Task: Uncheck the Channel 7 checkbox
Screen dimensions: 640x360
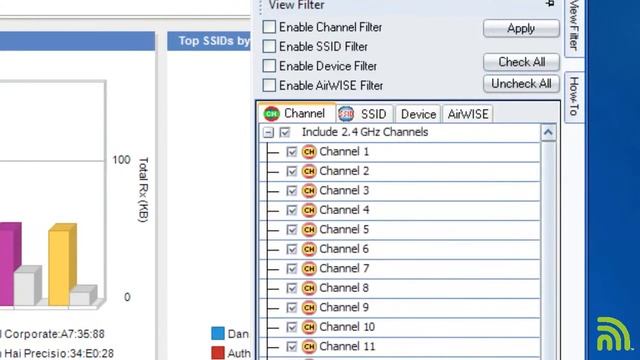Action: pyautogui.click(x=291, y=269)
